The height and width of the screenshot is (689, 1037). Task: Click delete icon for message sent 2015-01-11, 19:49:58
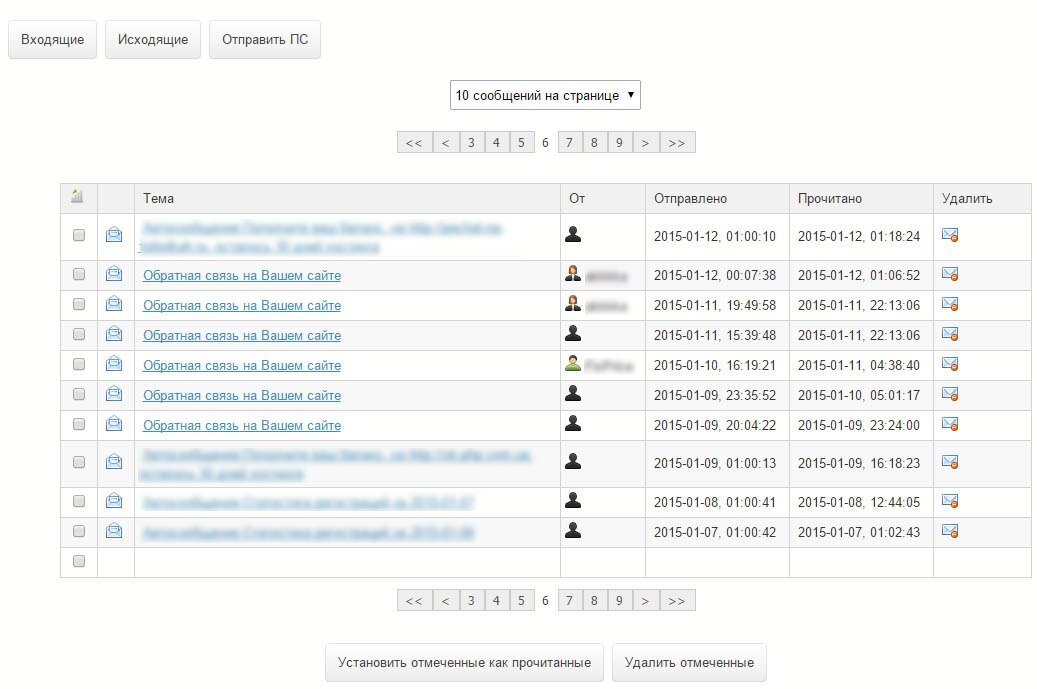pos(950,304)
